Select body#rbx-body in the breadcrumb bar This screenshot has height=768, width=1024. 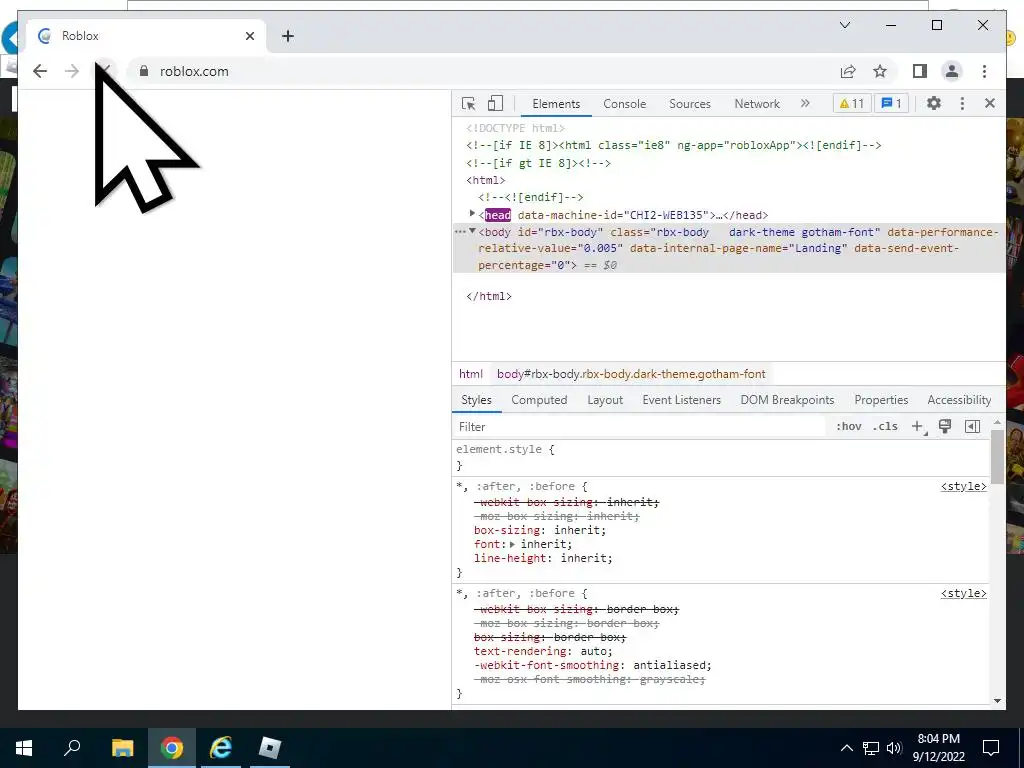point(631,374)
